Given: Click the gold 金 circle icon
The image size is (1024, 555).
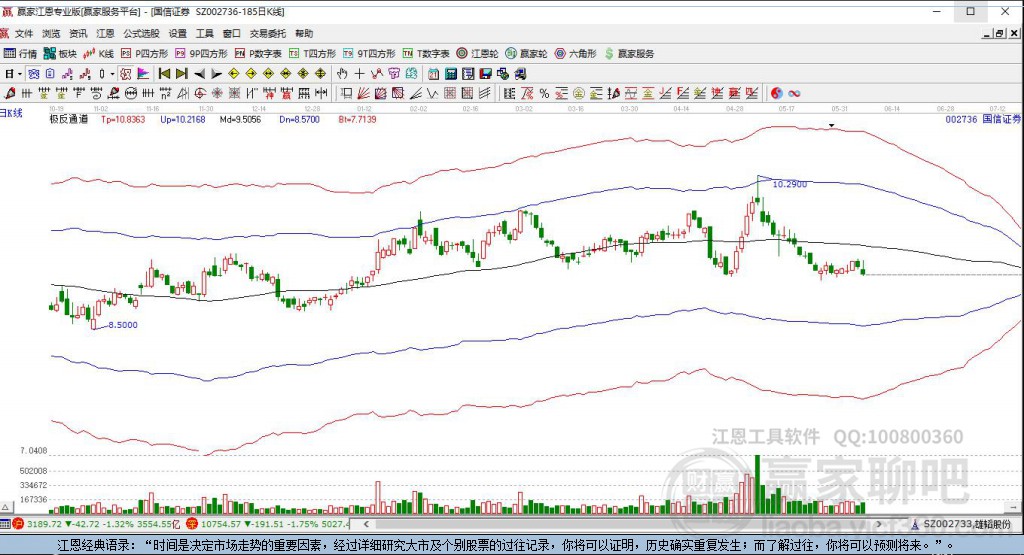Looking at the screenshot, I should click(578, 93).
